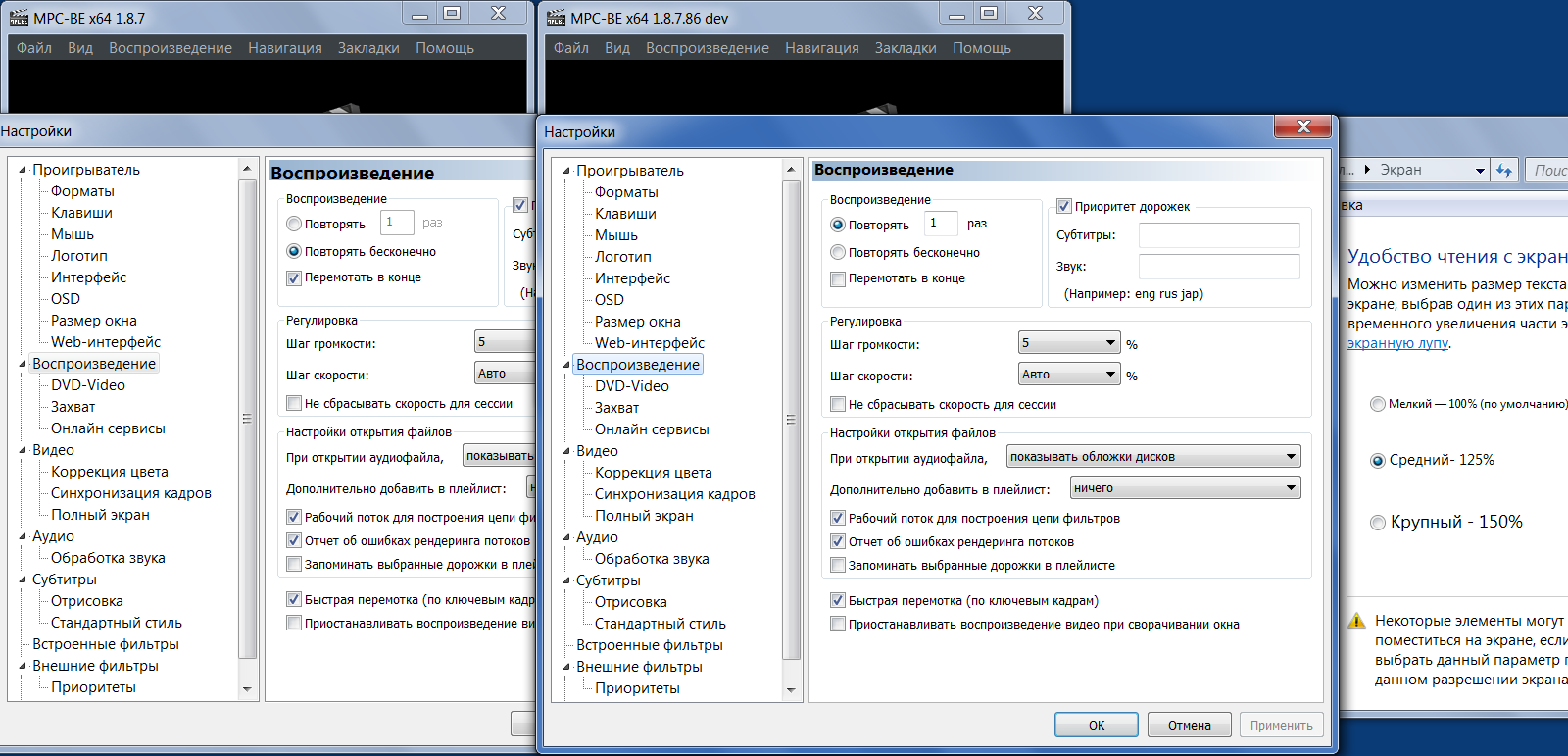
Task: Open 'Вид' menu in MPC-BE 1.8.7.86 dev window
Action: click(x=617, y=48)
